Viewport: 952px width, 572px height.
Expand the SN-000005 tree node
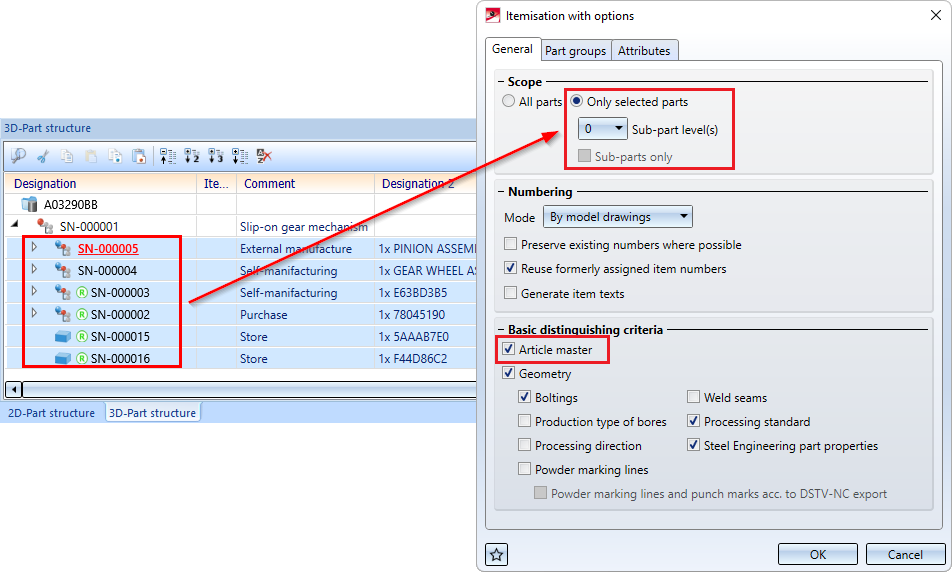[x=35, y=247]
